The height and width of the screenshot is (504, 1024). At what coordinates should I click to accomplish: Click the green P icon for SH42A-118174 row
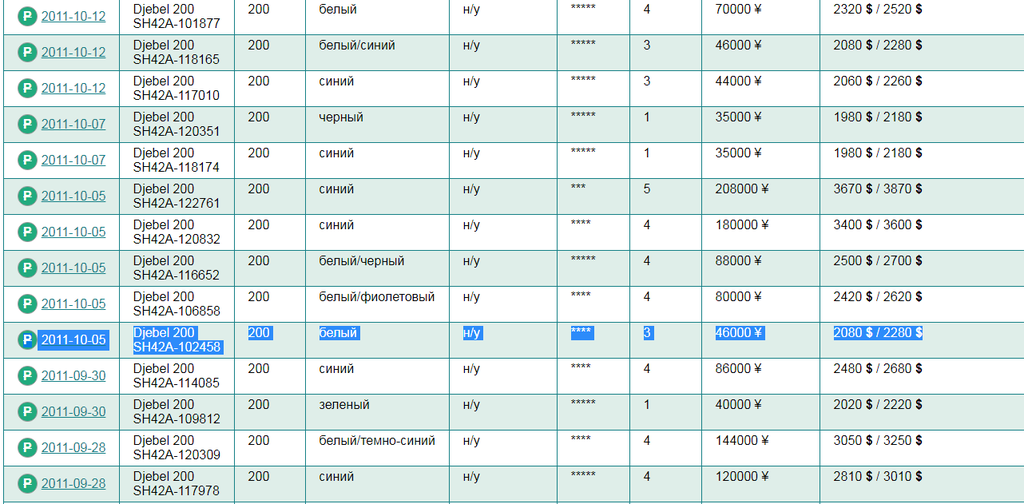tap(27, 160)
